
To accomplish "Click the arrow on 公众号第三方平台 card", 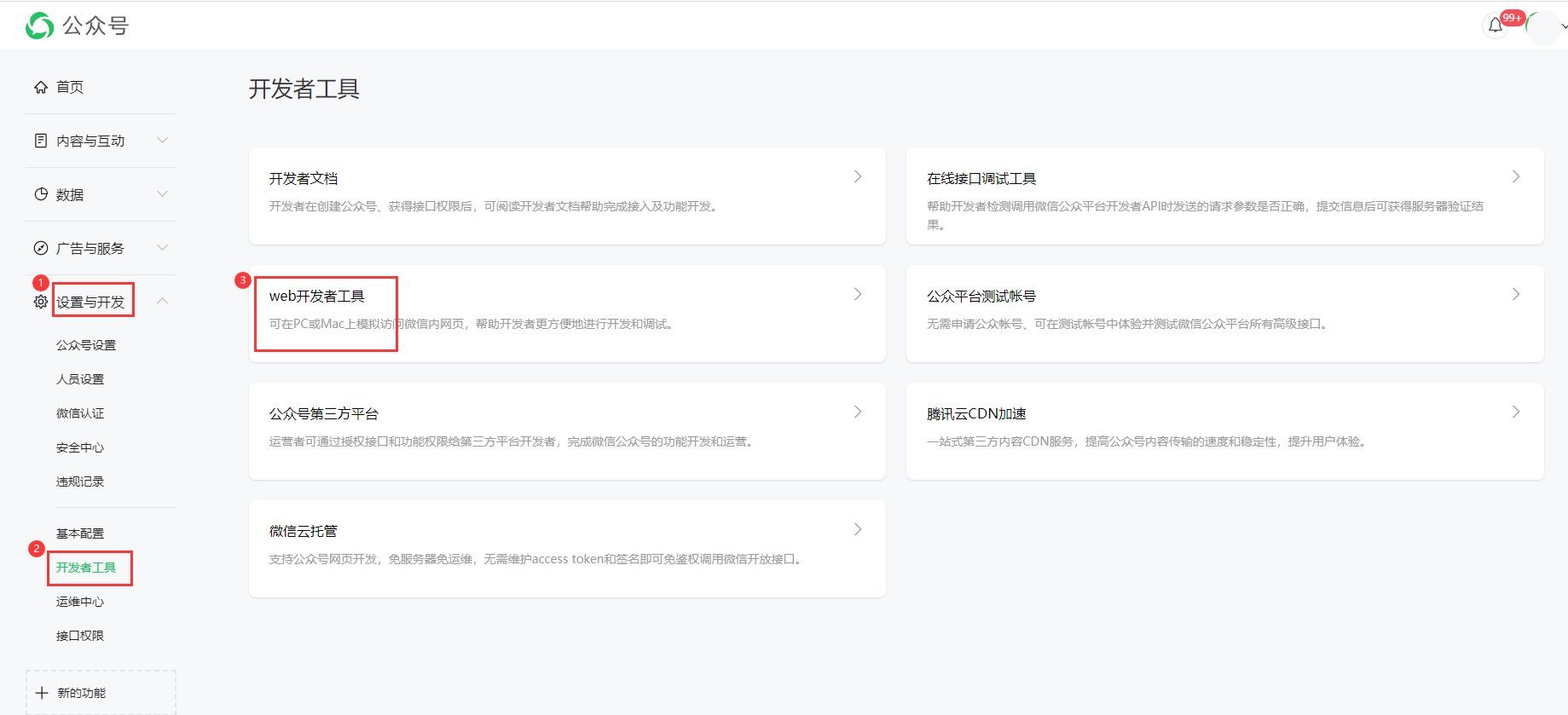I will [858, 412].
